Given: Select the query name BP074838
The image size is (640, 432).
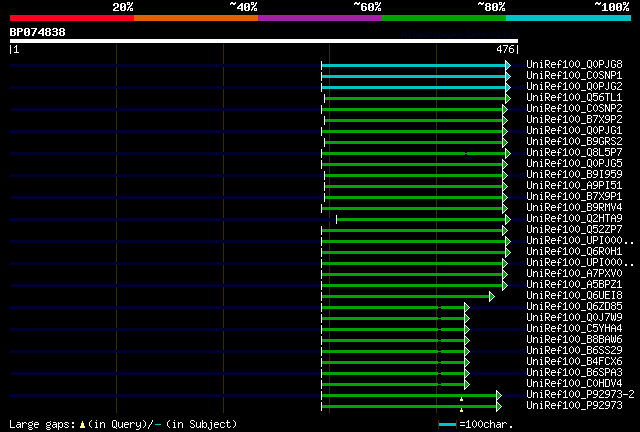Looking at the screenshot, I should pyautogui.click(x=38, y=32).
